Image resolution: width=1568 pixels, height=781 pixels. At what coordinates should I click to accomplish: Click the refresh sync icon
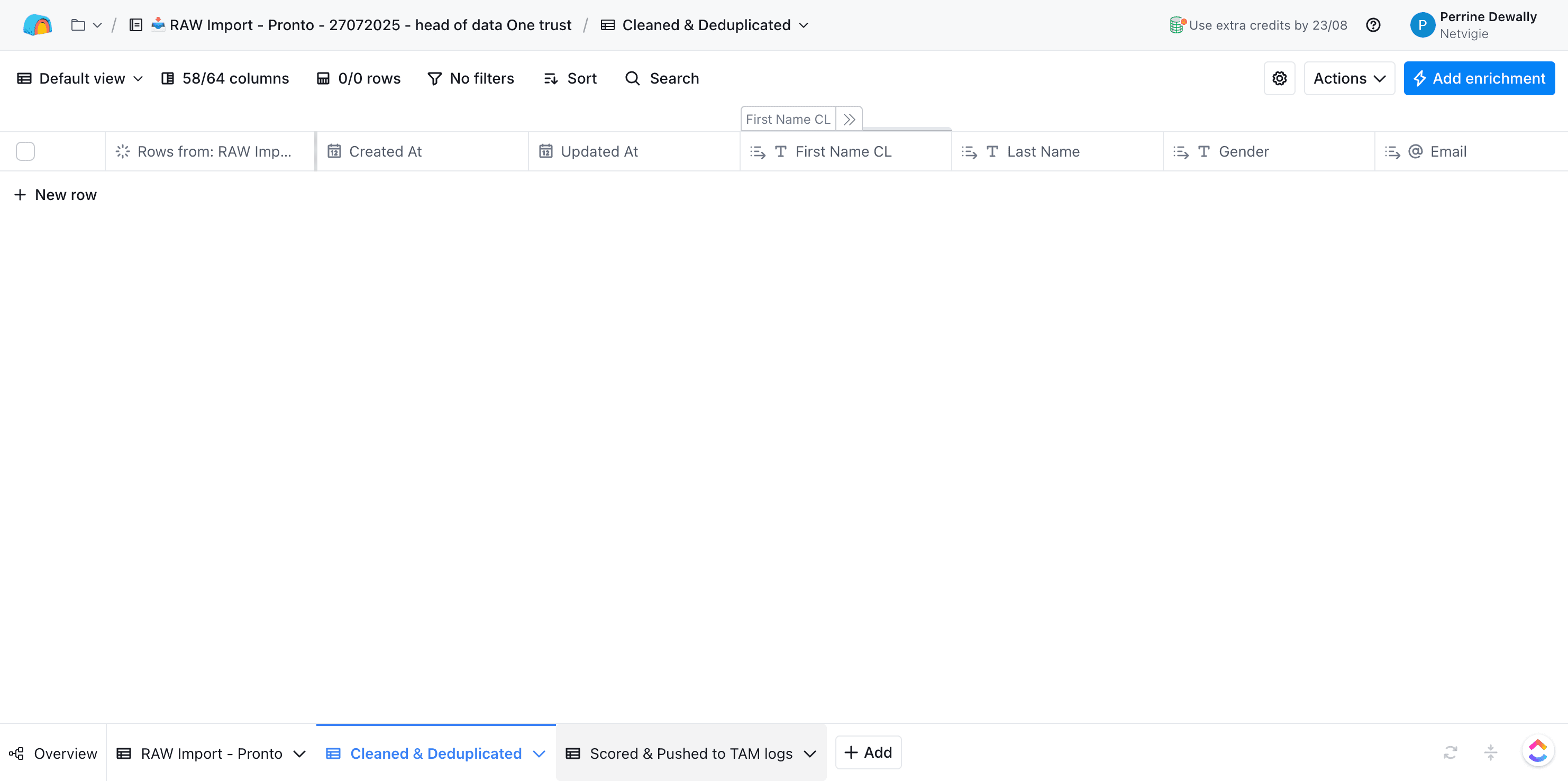1451,753
